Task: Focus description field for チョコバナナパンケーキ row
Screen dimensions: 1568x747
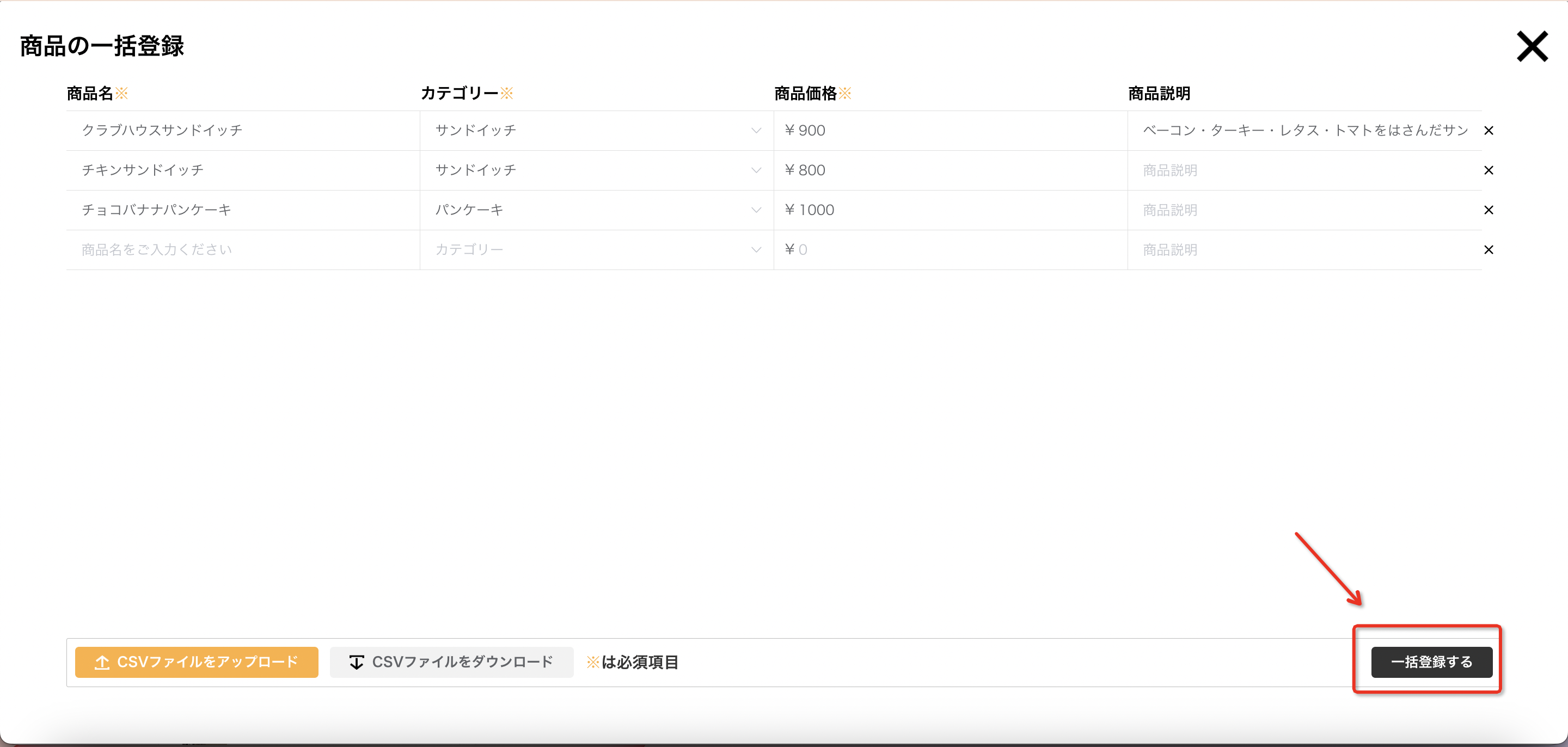Action: coord(1305,210)
